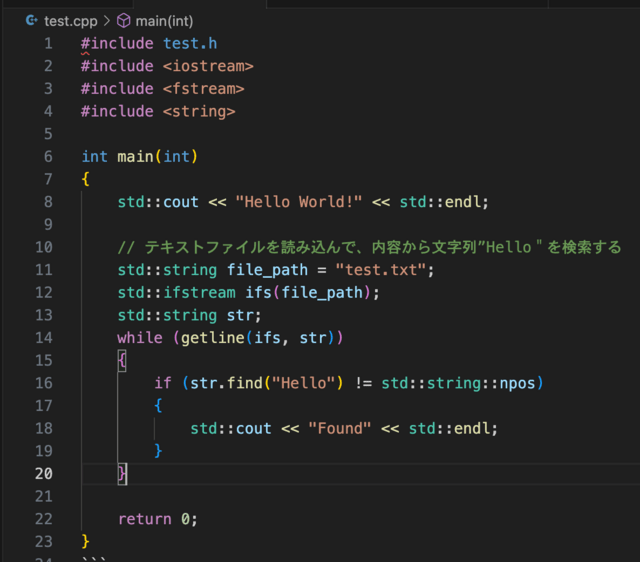The height and width of the screenshot is (562, 640).
Task: Click the C++ file icon in breadcrumb
Action: tap(31, 20)
